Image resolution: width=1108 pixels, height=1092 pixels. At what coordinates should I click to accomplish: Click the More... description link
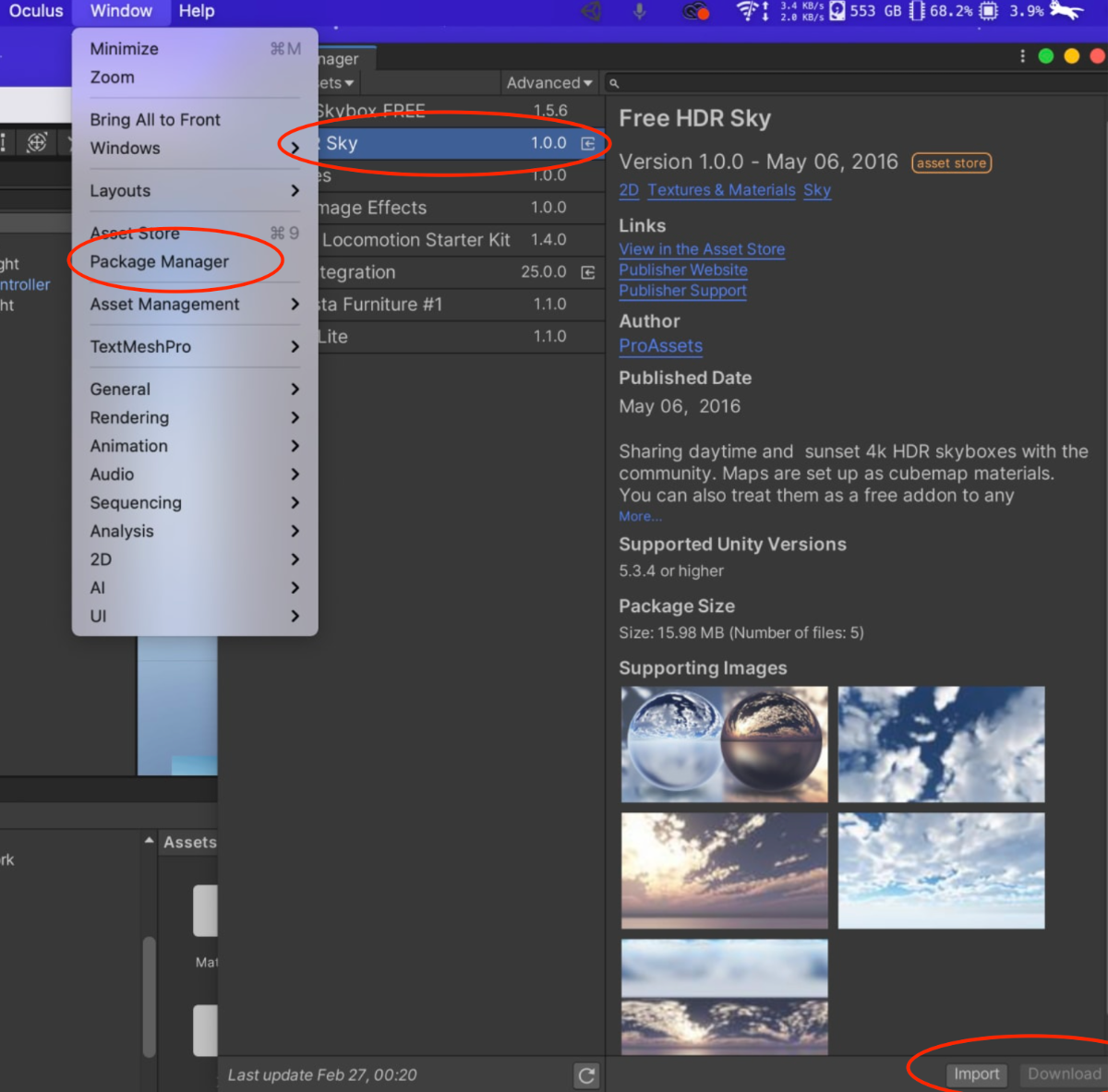coord(640,517)
